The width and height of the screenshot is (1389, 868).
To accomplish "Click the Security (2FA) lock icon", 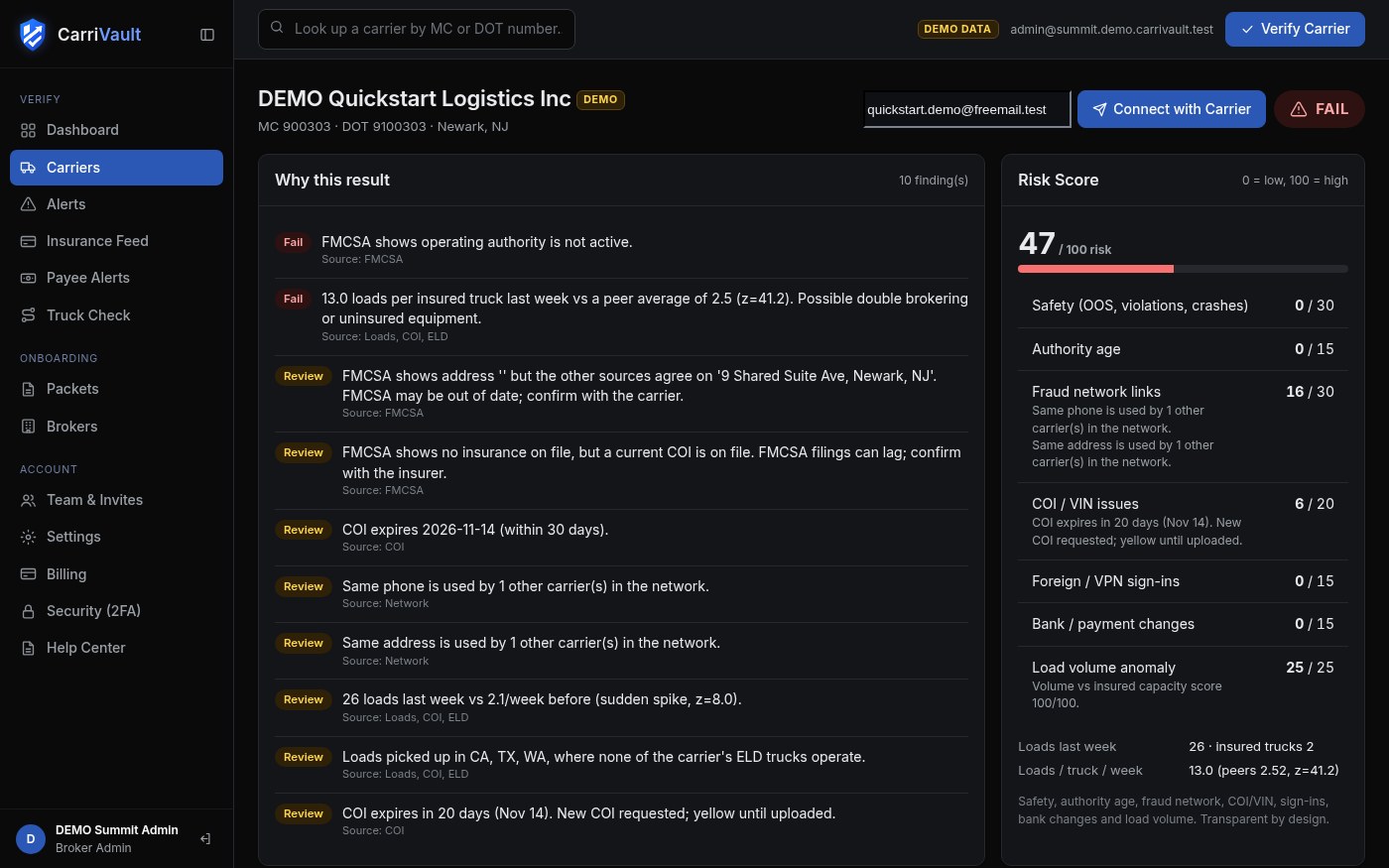I will [x=28, y=611].
